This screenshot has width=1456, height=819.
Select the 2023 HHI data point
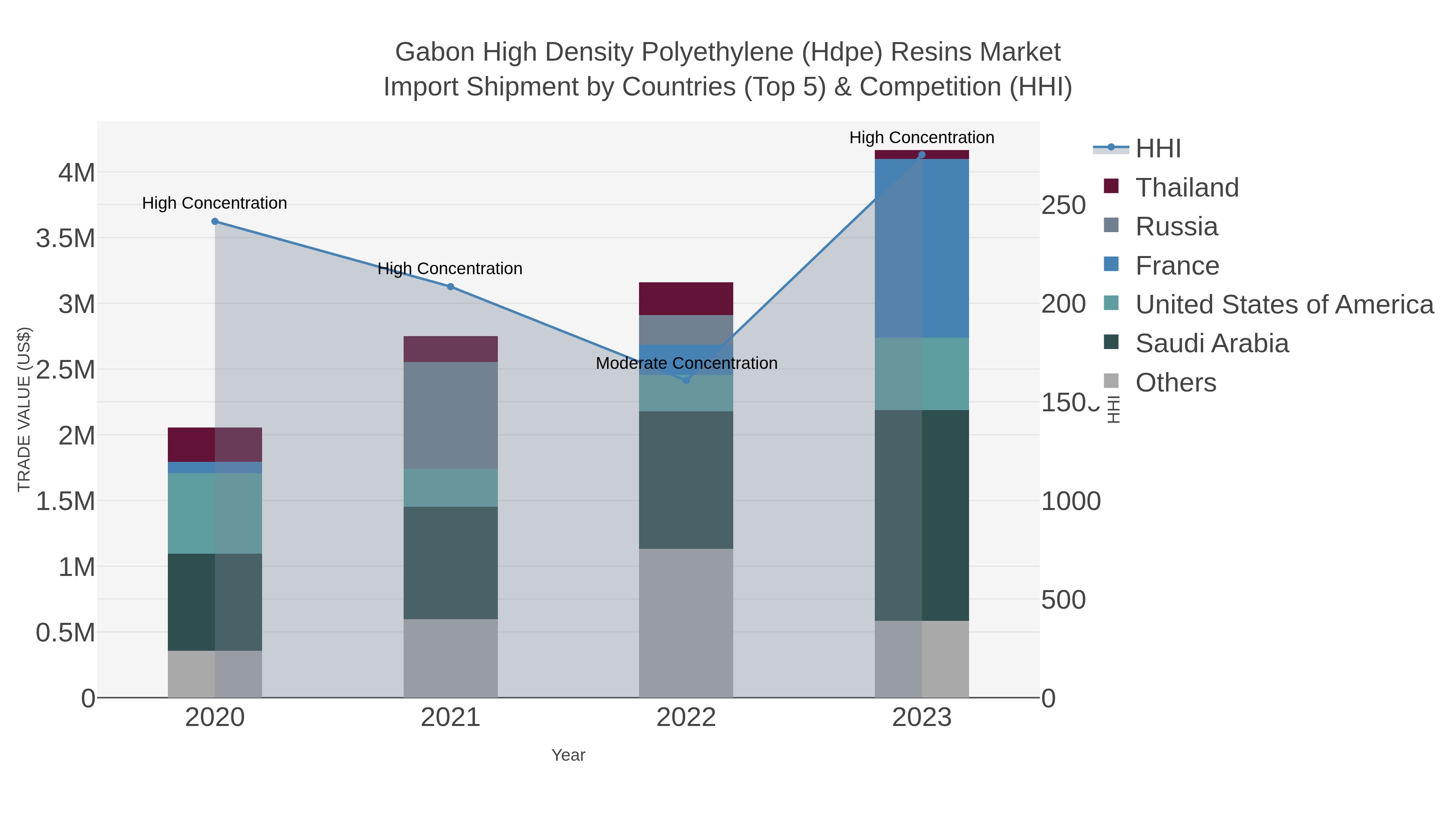(x=922, y=155)
